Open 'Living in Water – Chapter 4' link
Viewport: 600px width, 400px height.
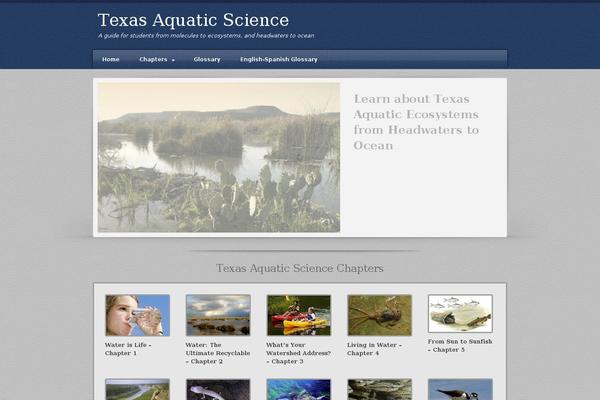tap(374, 349)
